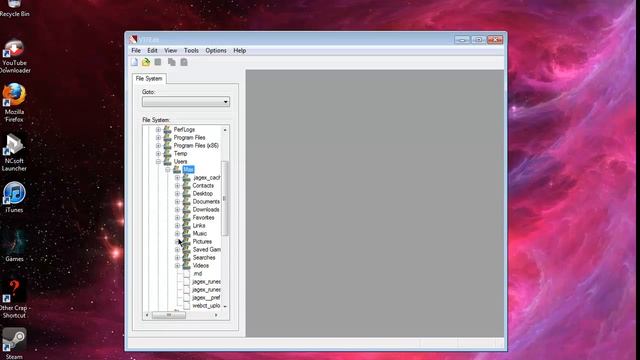Click the Copy toolbar icon

172,62
